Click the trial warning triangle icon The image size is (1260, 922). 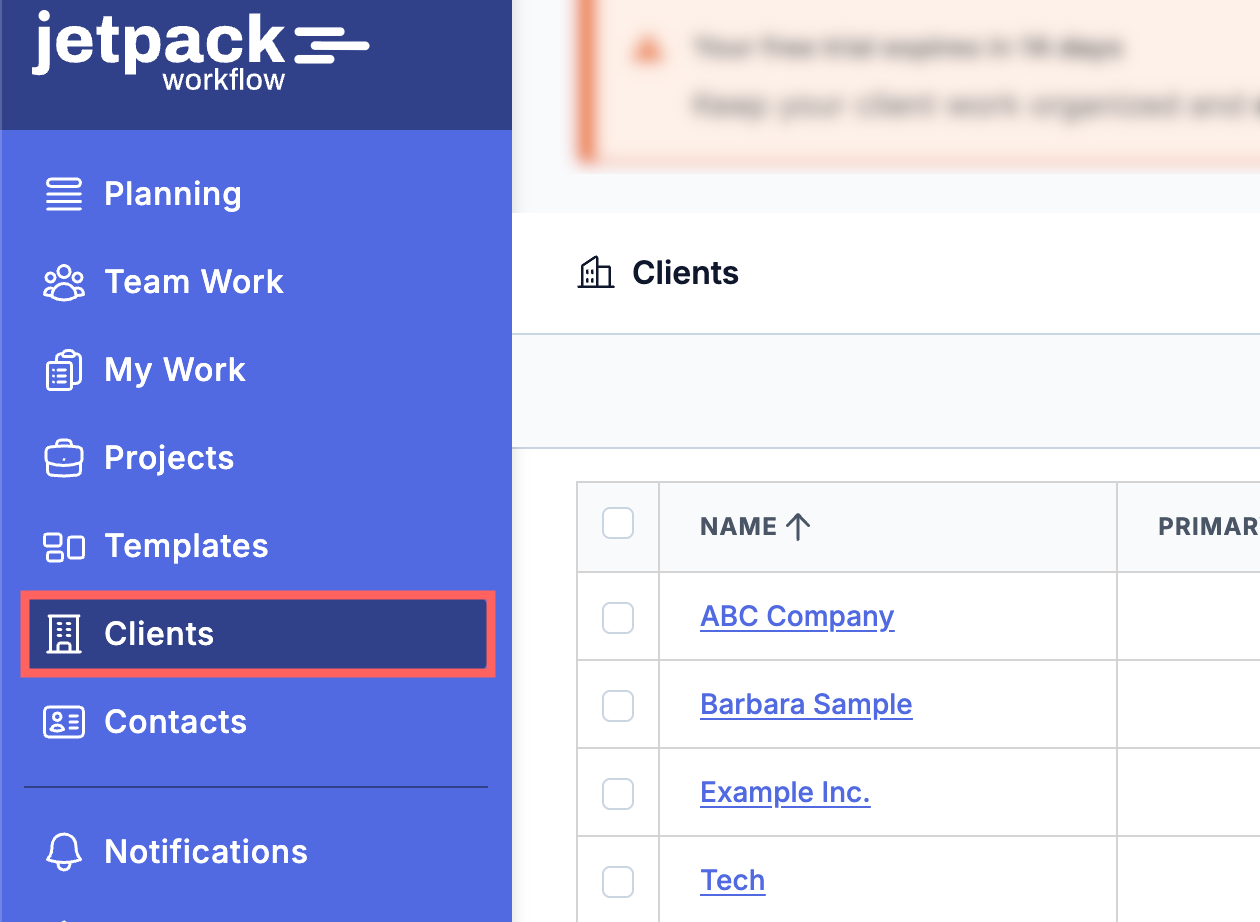648,48
